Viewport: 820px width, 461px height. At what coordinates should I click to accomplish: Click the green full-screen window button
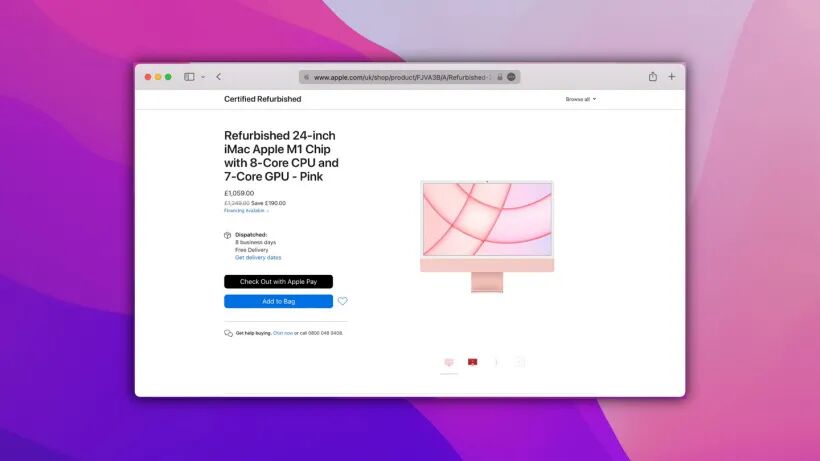168,77
